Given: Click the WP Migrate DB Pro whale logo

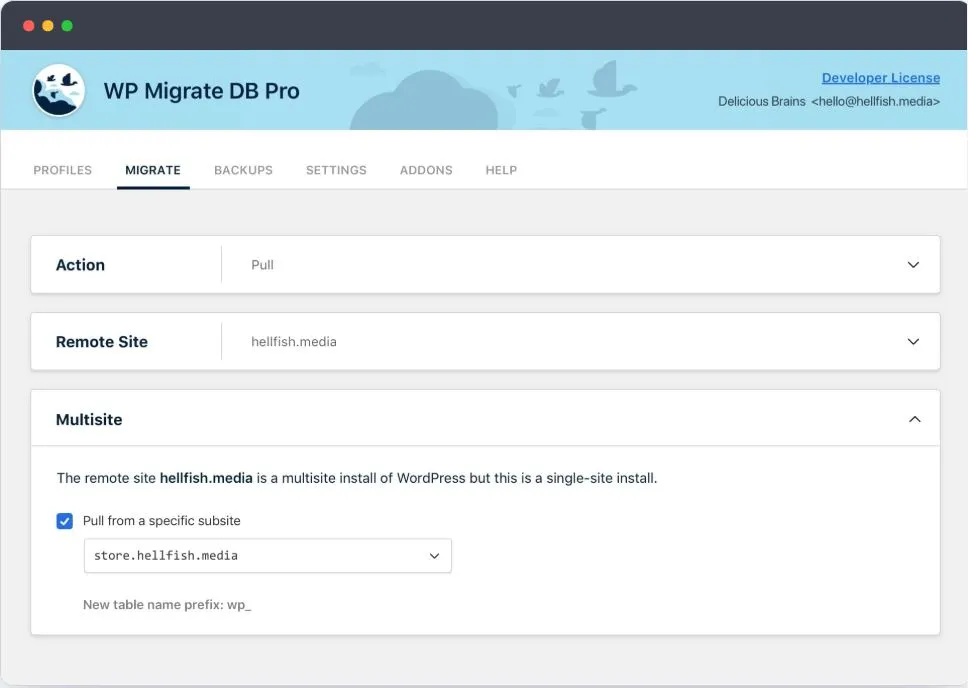Looking at the screenshot, I should click(x=58, y=90).
